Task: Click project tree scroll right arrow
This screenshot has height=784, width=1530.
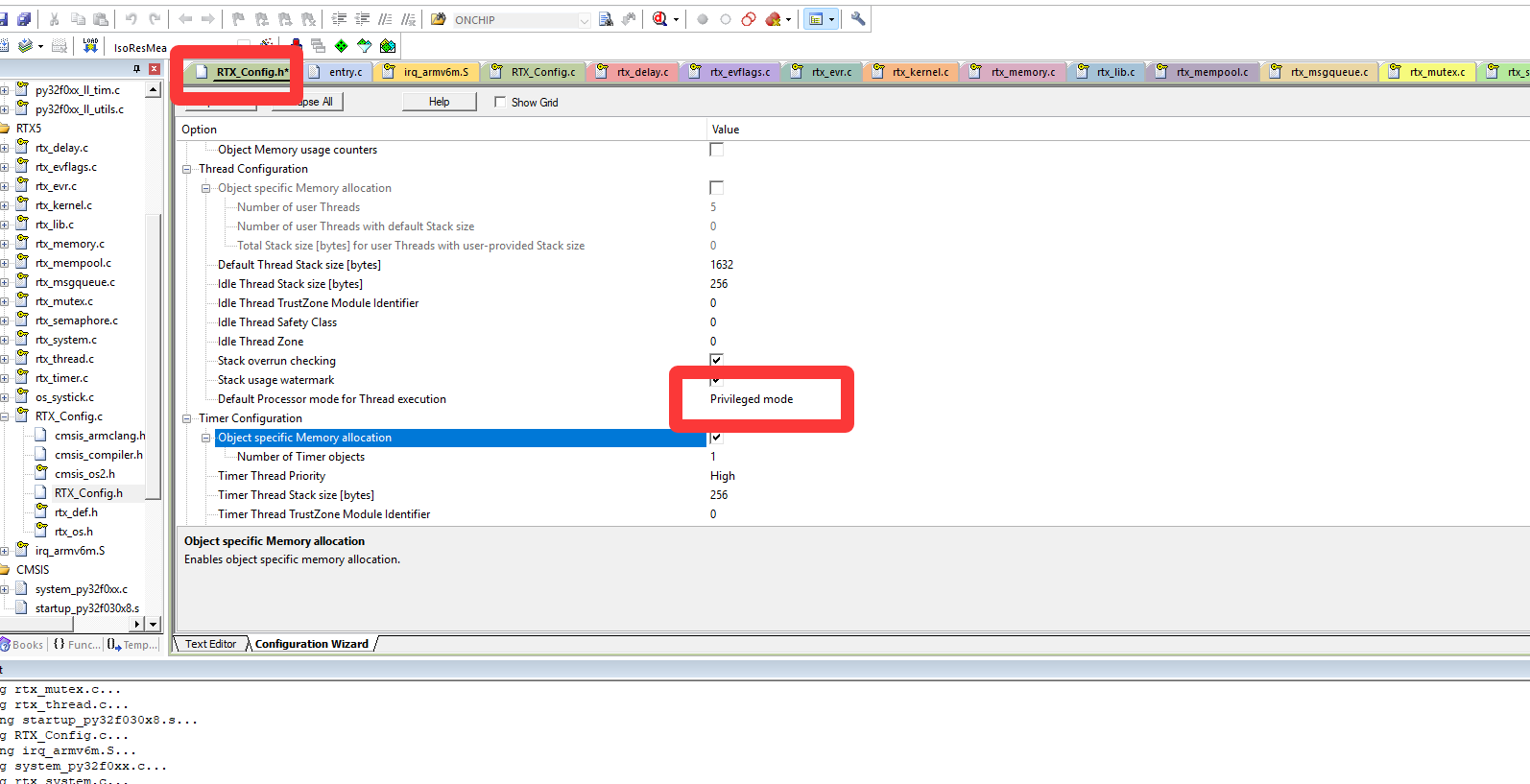Action: [x=136, y=624]
